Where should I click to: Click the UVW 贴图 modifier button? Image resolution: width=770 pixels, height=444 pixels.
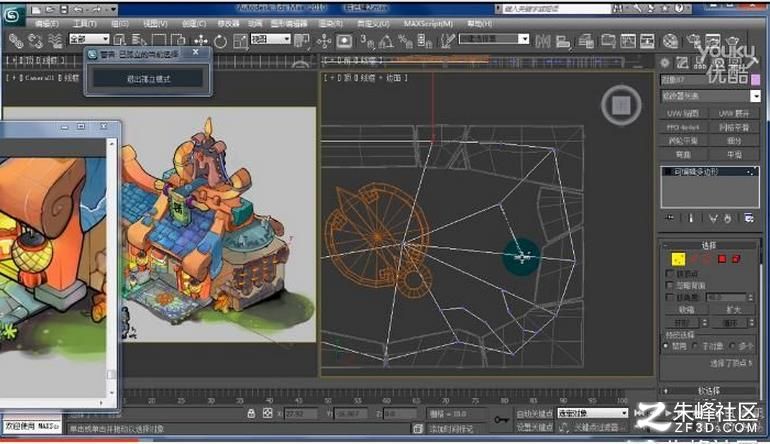point(683,113)
